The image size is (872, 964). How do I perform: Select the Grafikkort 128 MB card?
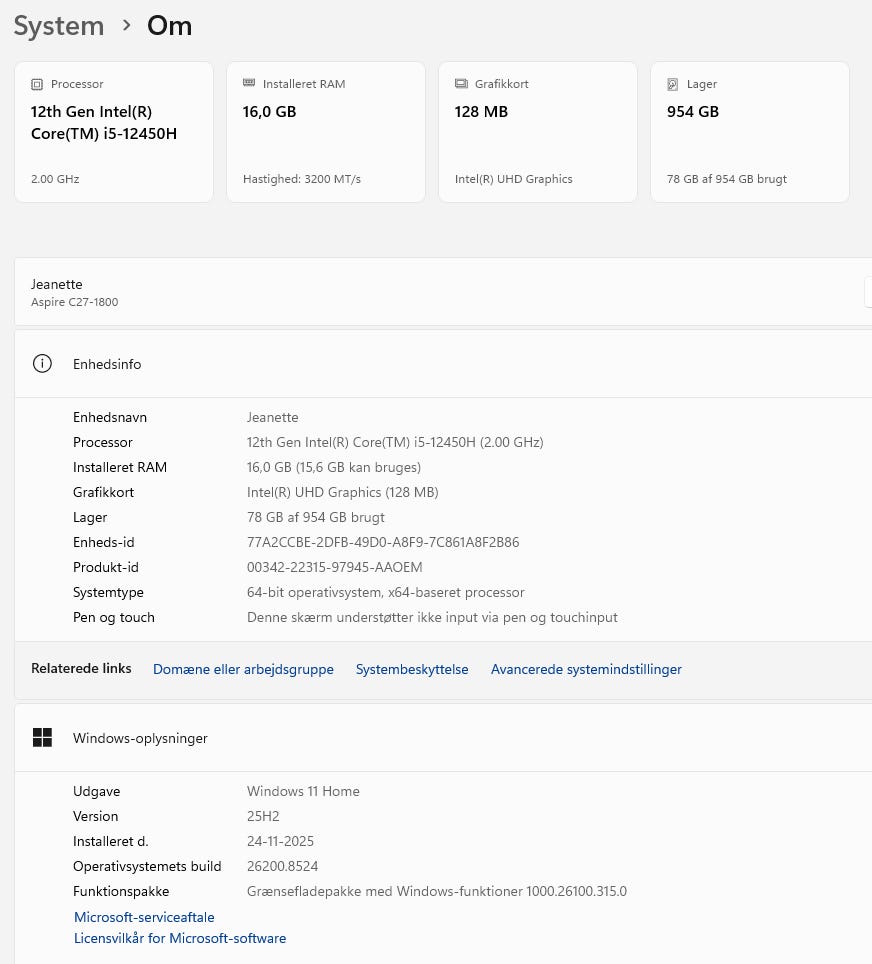point(537,132)
